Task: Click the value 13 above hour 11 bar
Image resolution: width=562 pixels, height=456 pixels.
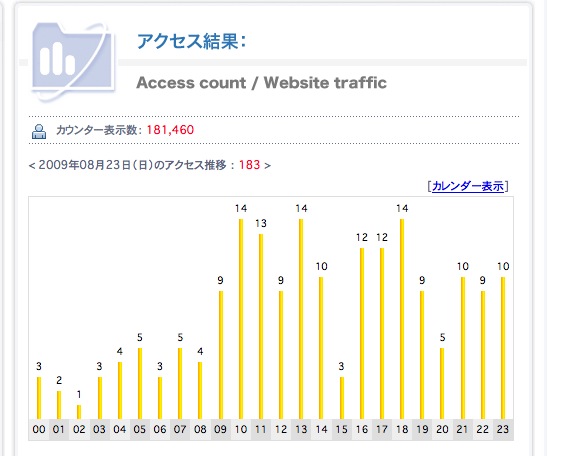Action: click(261, 223)
